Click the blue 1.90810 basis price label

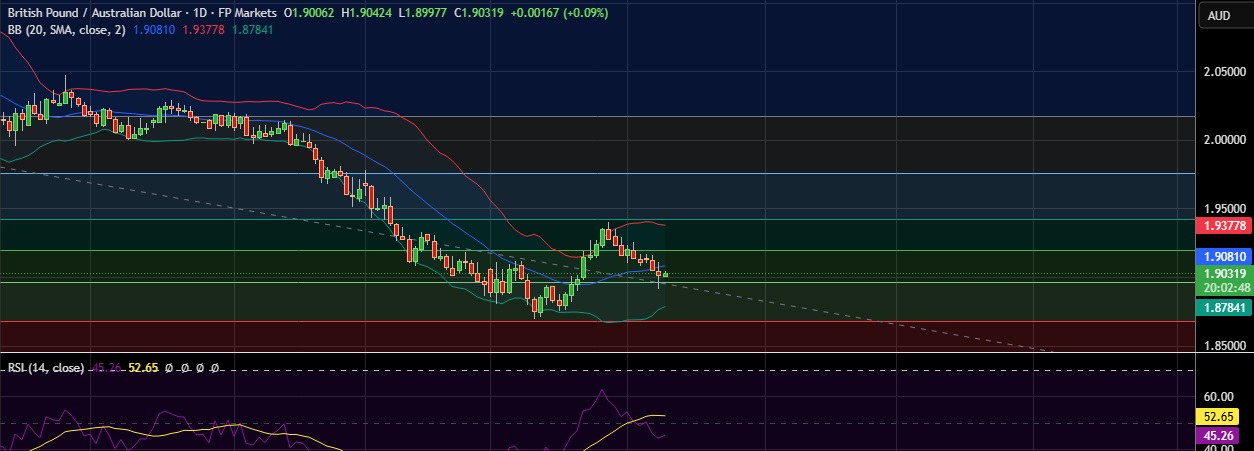(x=1223, y=257)
